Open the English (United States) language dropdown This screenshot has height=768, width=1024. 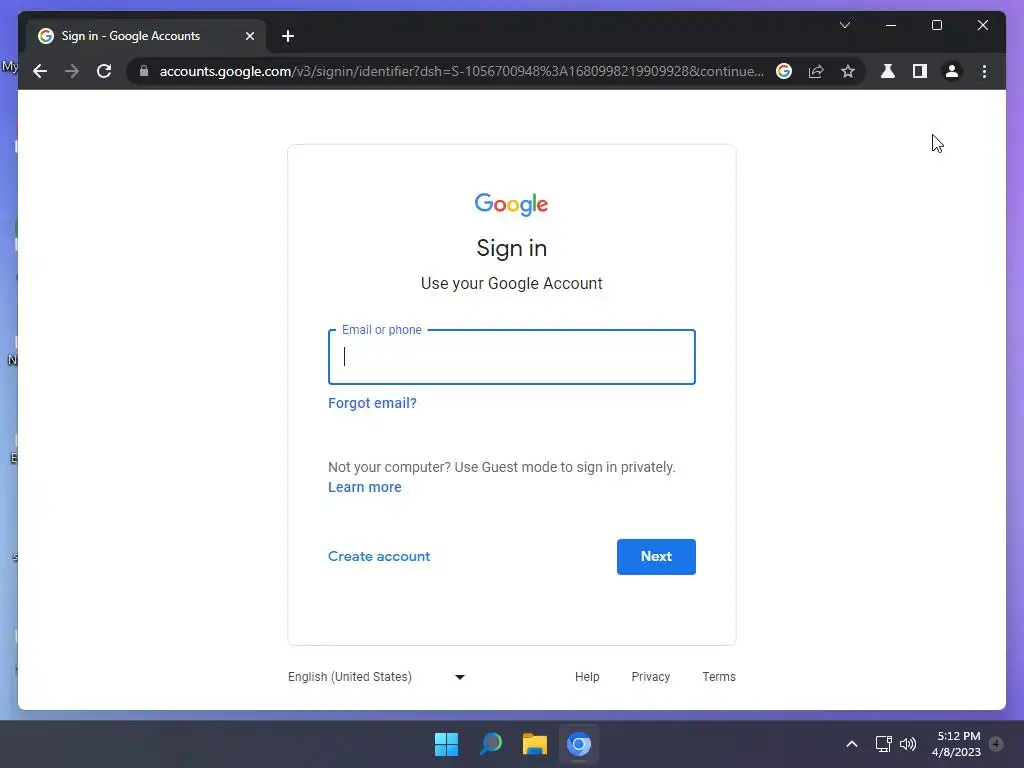click(x=377, y=677)
